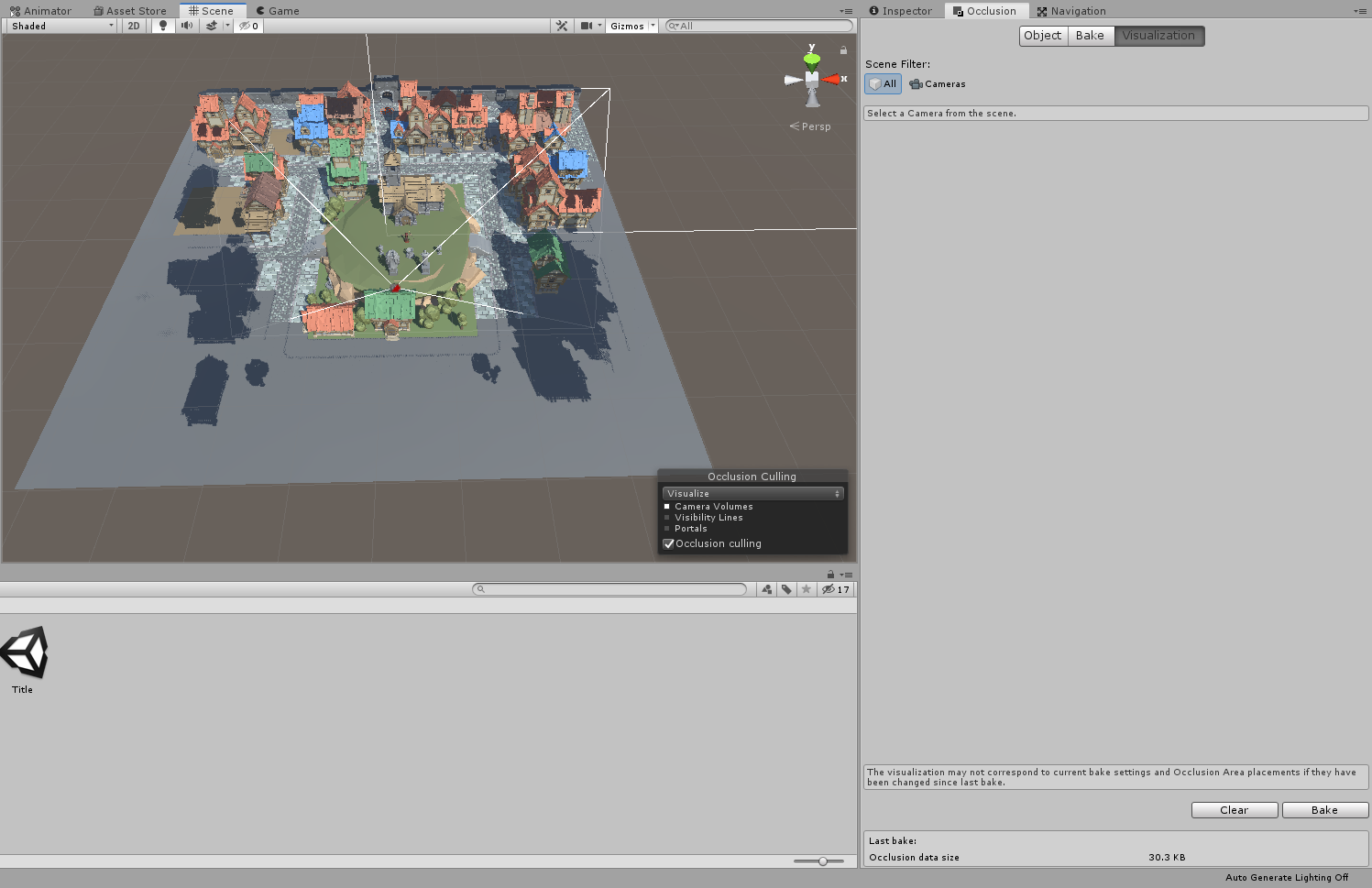Screen dimensions: 1372x888
Task: Select the Occlusion tab
Action: click(x=985, y=11)
